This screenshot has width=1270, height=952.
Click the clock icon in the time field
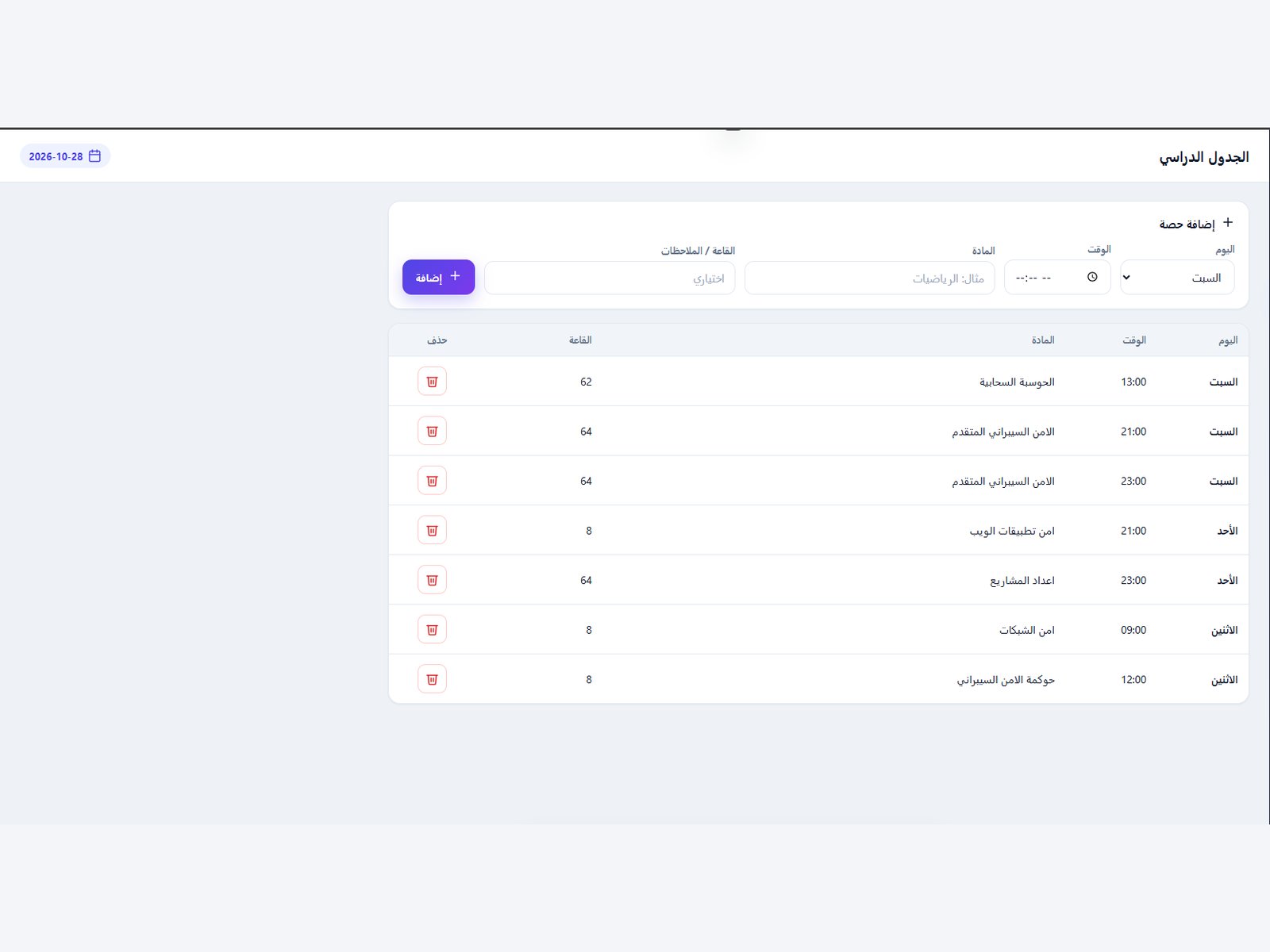(1092, 277)
